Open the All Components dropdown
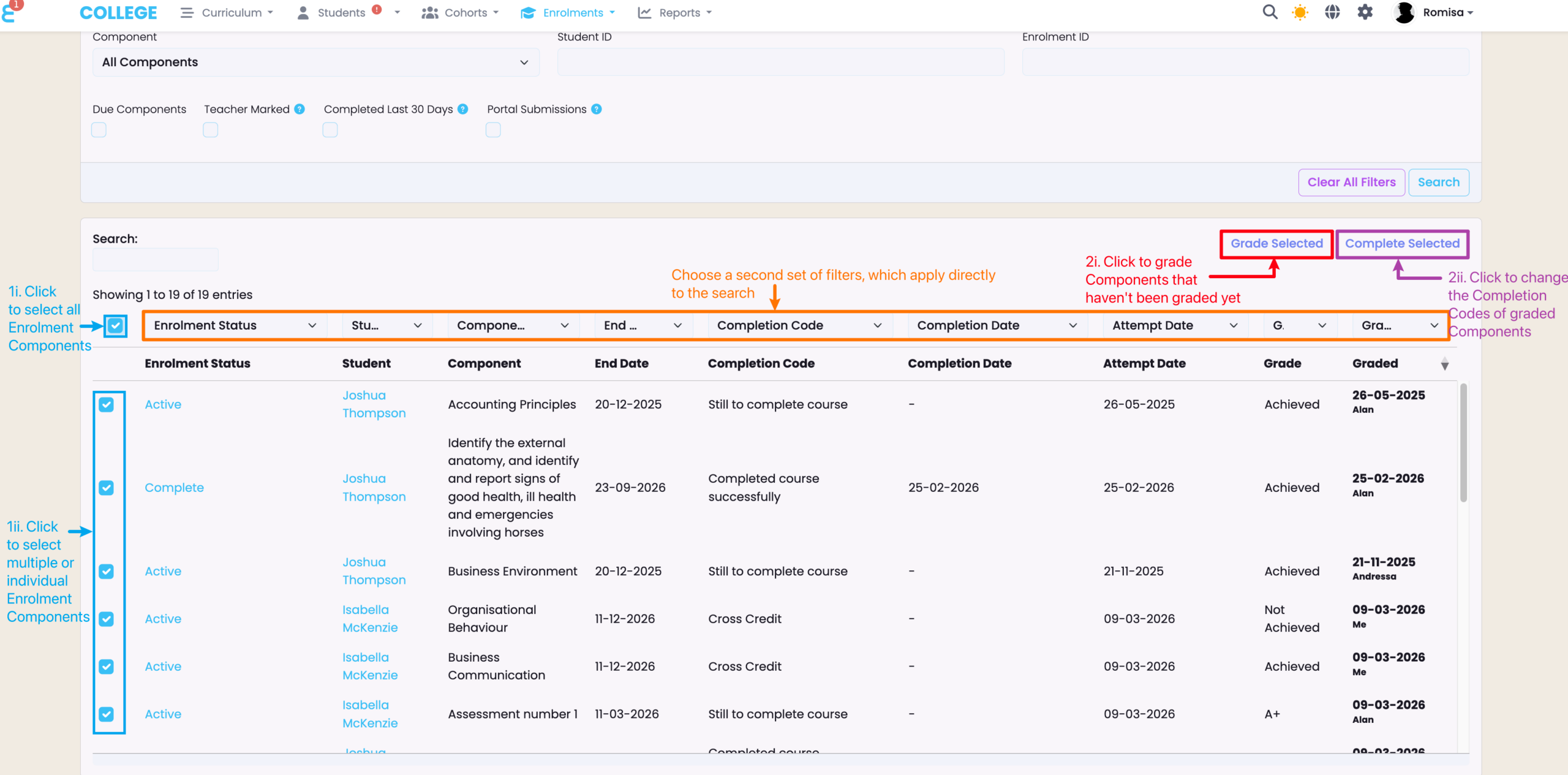Viewport: 1568px width, 775px height. (x=315, y=62)
